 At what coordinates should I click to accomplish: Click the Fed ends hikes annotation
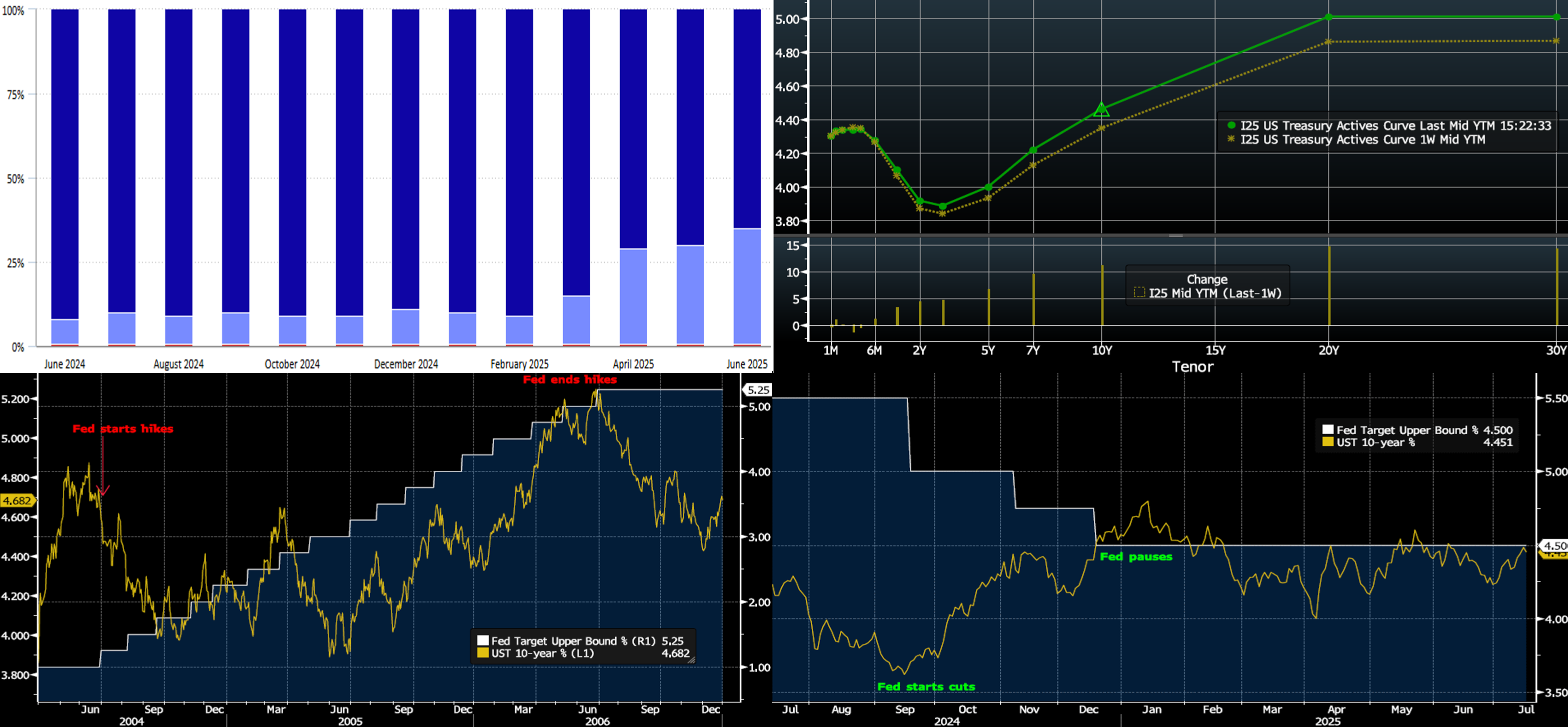coord(570,379)
